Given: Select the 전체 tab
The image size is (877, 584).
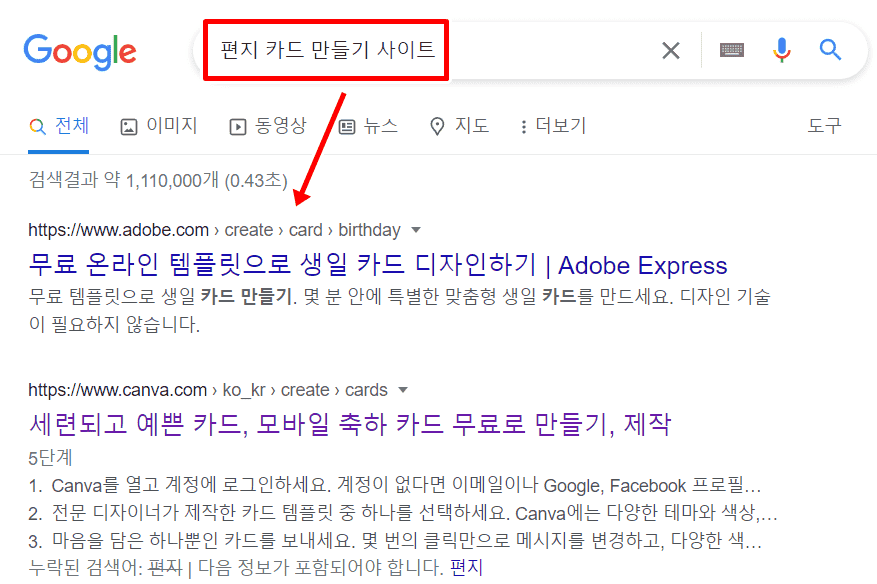Looking at the screenshot, I should click(x=59, y=126).
